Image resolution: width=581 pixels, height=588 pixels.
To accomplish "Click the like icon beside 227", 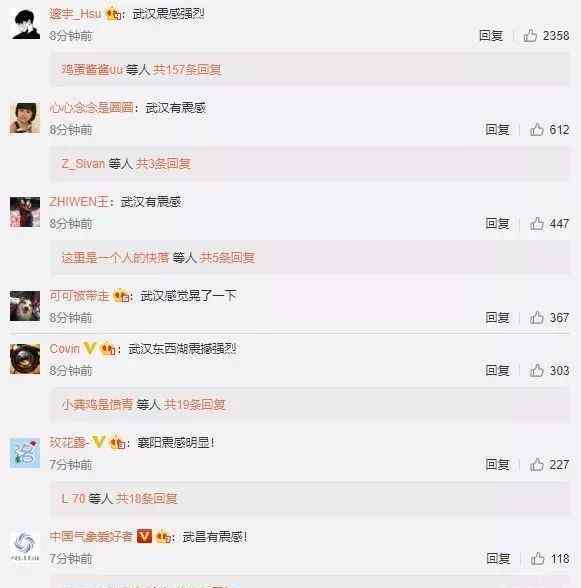I will point(536,465).
